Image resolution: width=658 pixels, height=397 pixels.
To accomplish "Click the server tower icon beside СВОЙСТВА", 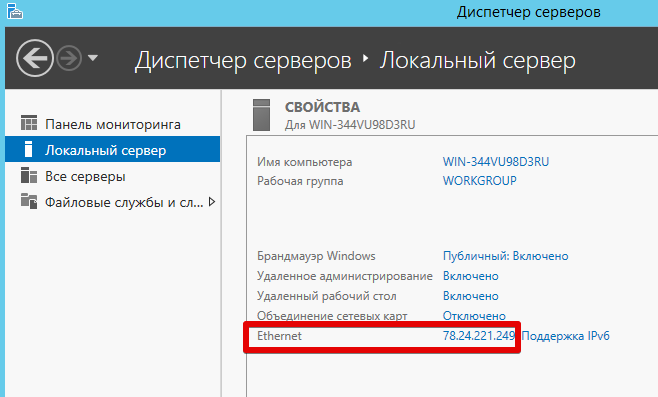I will coord(261,115).
